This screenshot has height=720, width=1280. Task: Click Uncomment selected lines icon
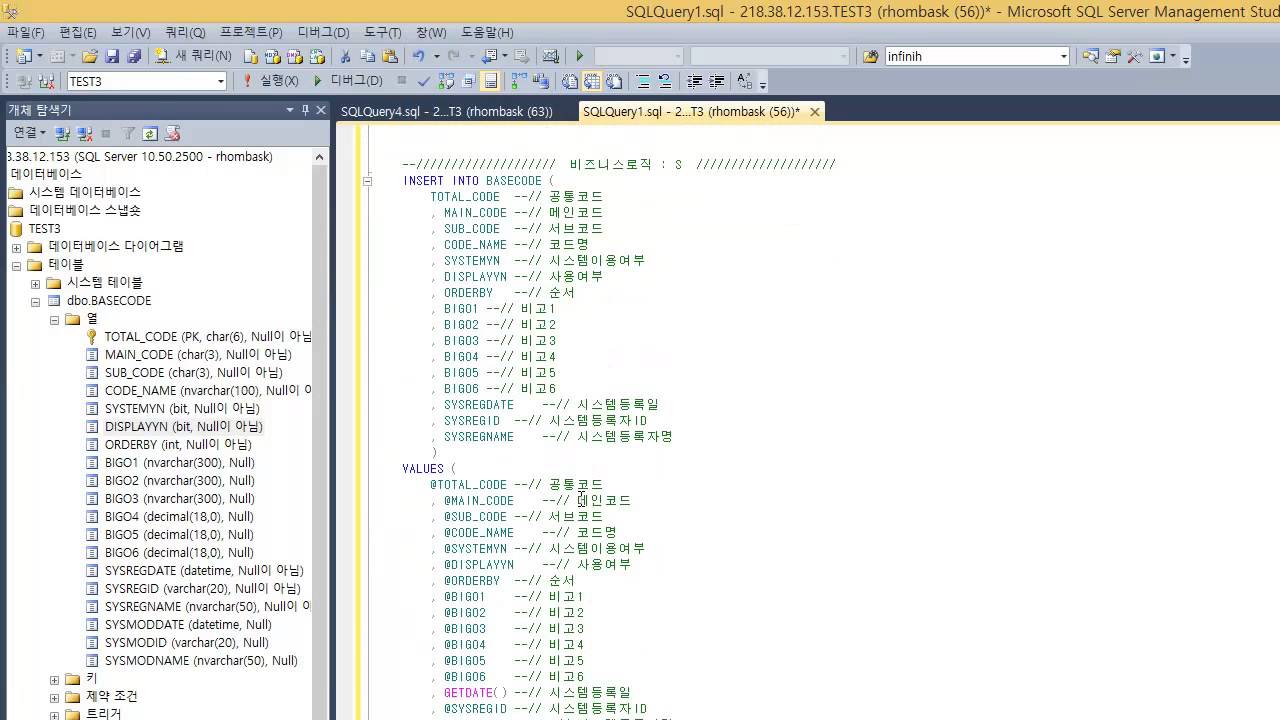click(665, 81)
